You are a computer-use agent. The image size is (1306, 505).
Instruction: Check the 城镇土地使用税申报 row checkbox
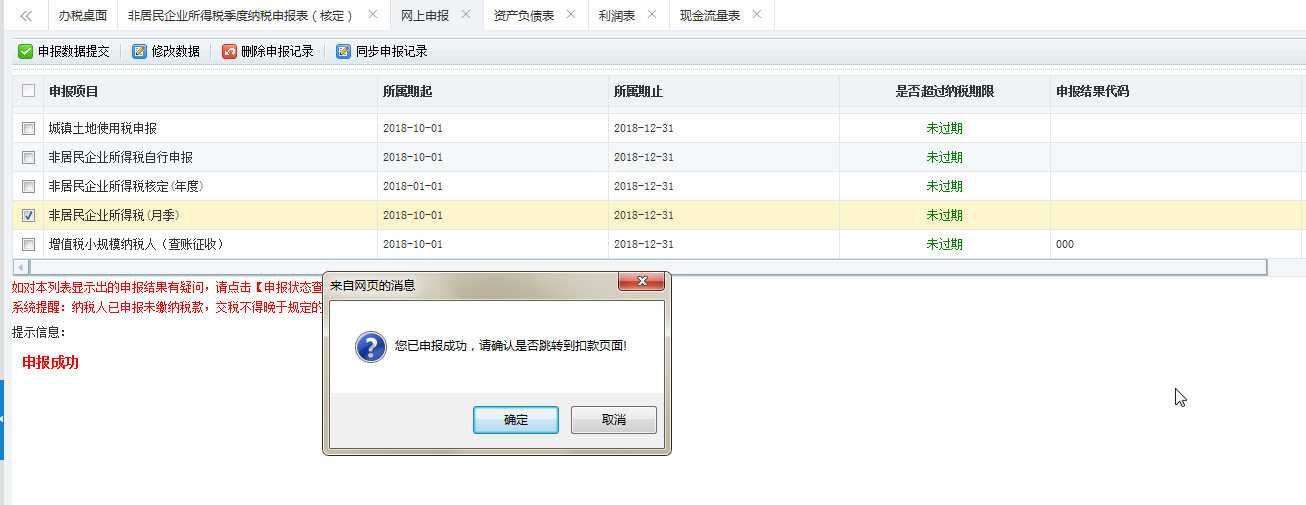[x=28, y=129]
